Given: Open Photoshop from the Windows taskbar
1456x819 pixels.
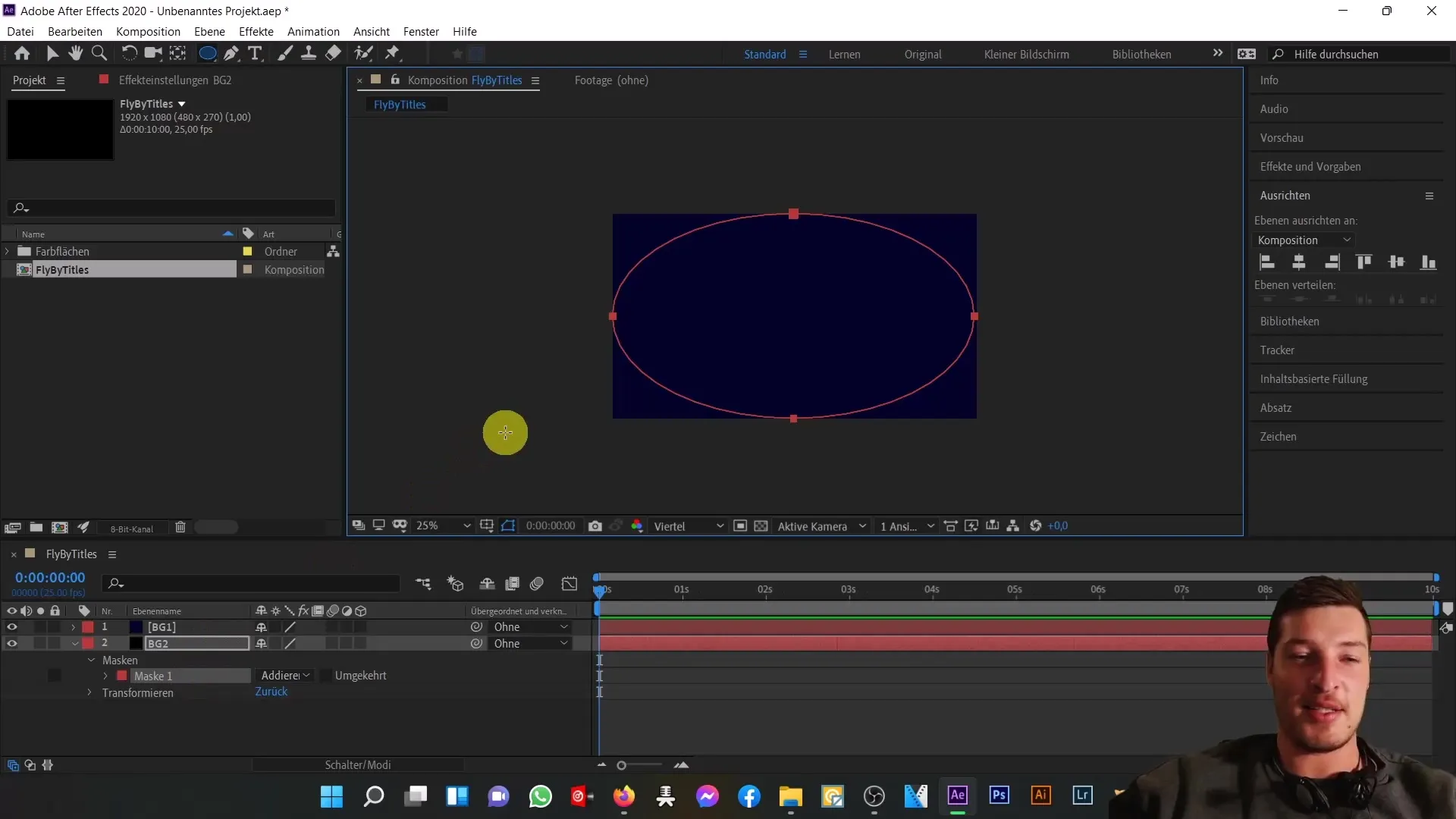Looking at the screenshot, I should pyautogui.click(x=999, y=795).
